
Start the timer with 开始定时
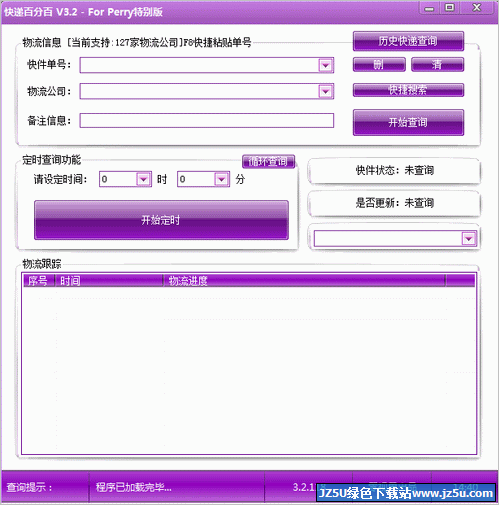(x=161, y=220)
